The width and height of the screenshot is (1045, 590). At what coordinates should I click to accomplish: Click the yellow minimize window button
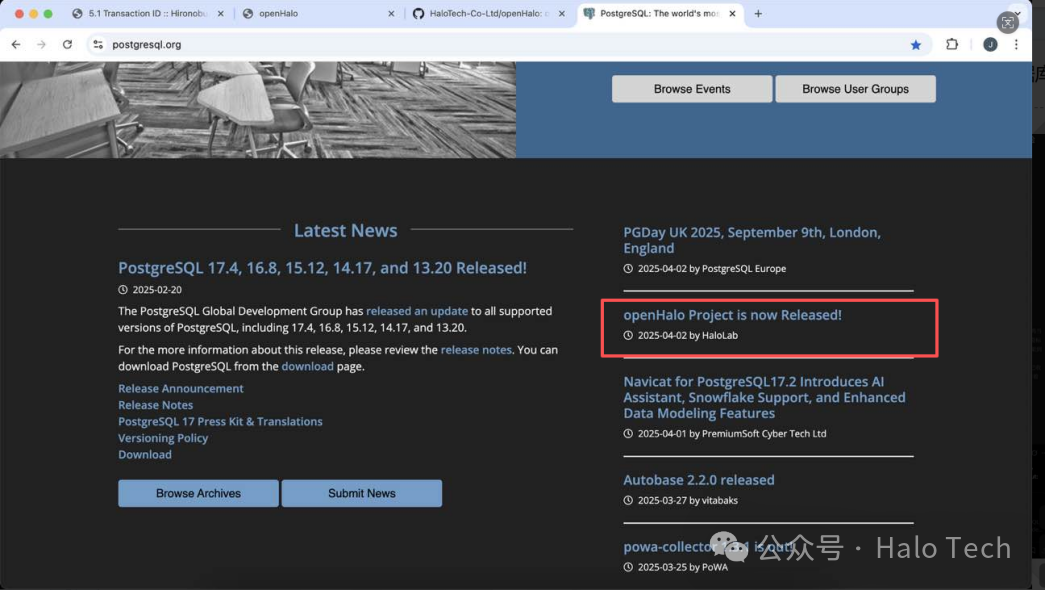(33, 13)
